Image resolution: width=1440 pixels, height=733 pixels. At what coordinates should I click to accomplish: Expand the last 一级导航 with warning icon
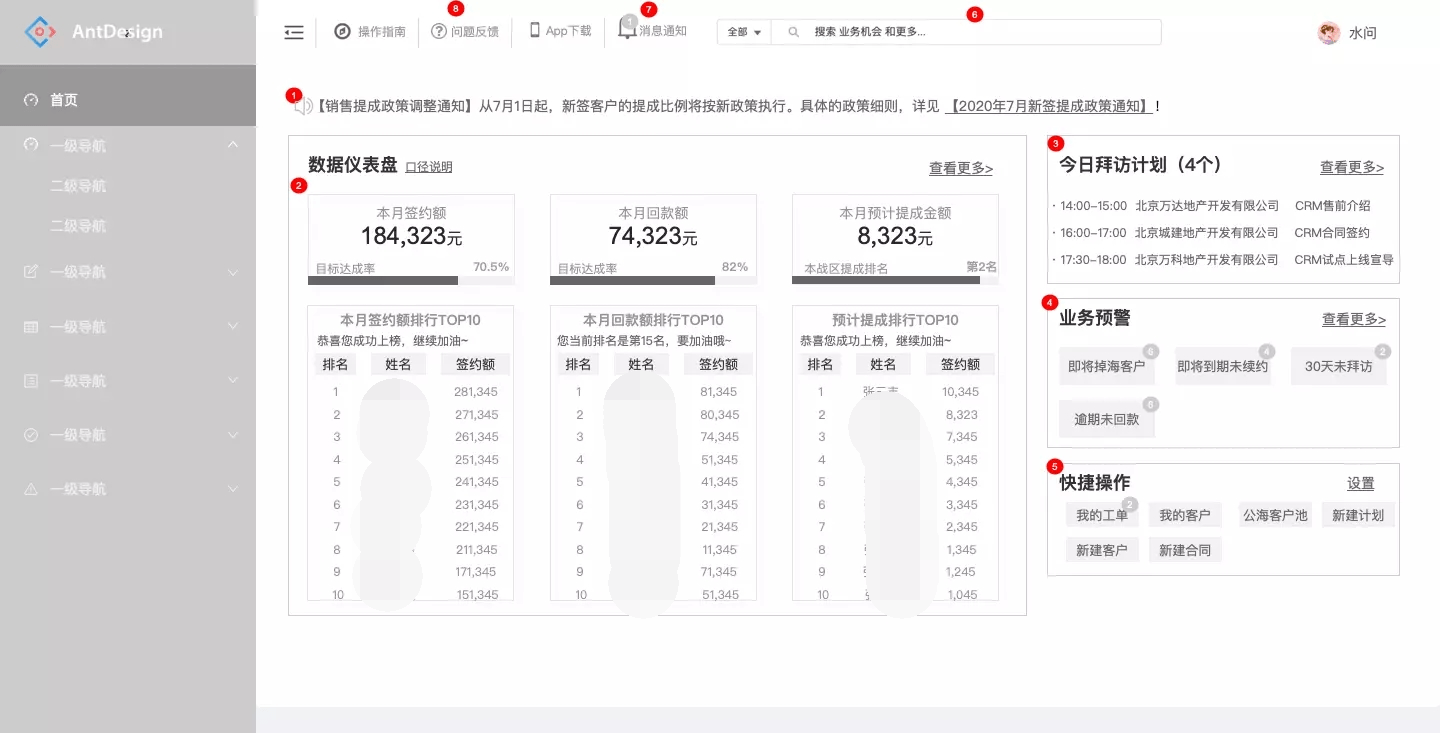(233, 489)
